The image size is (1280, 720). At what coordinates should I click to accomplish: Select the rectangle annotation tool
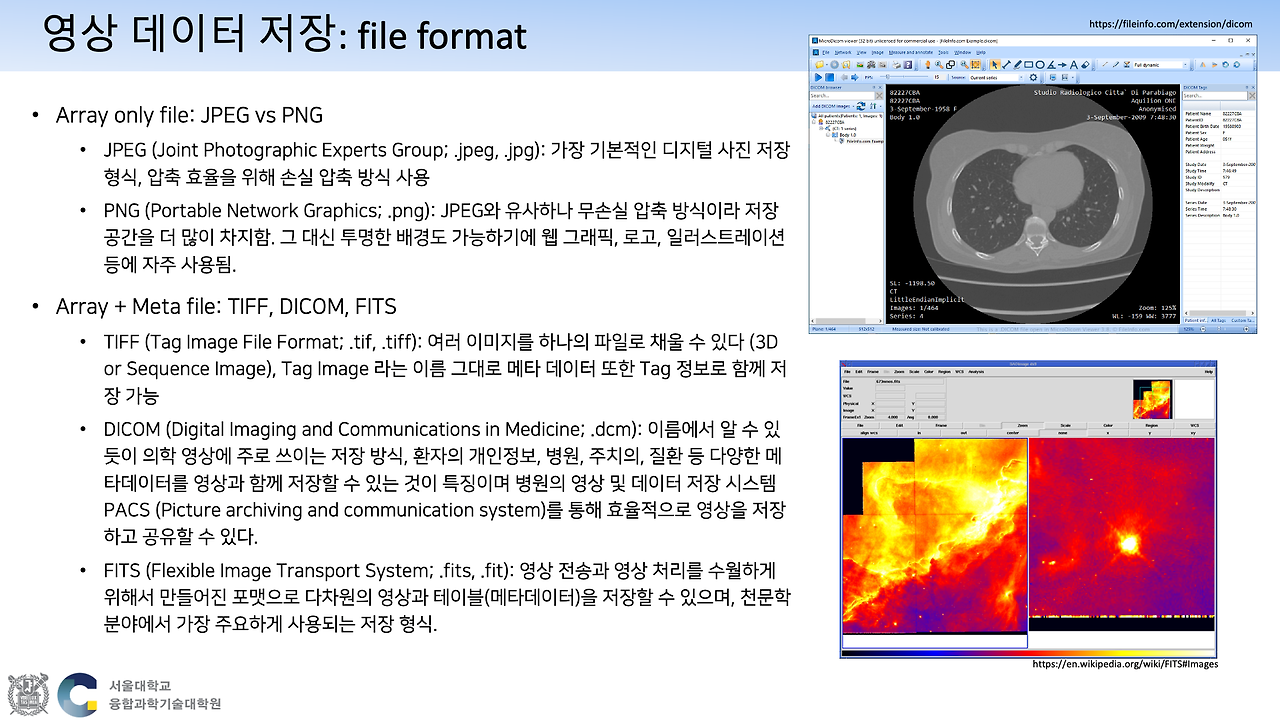click(1029, 64)
